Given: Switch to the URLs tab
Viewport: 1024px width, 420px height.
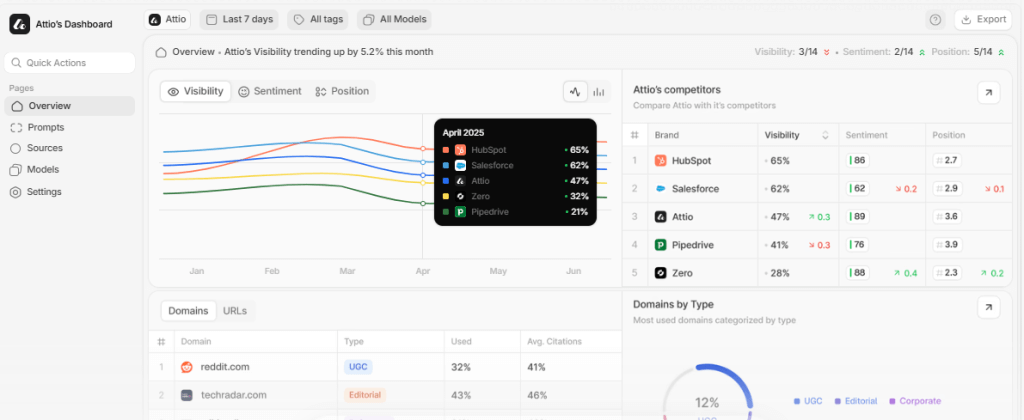Looking at the screenshot, I should click(x=234, y=311).
